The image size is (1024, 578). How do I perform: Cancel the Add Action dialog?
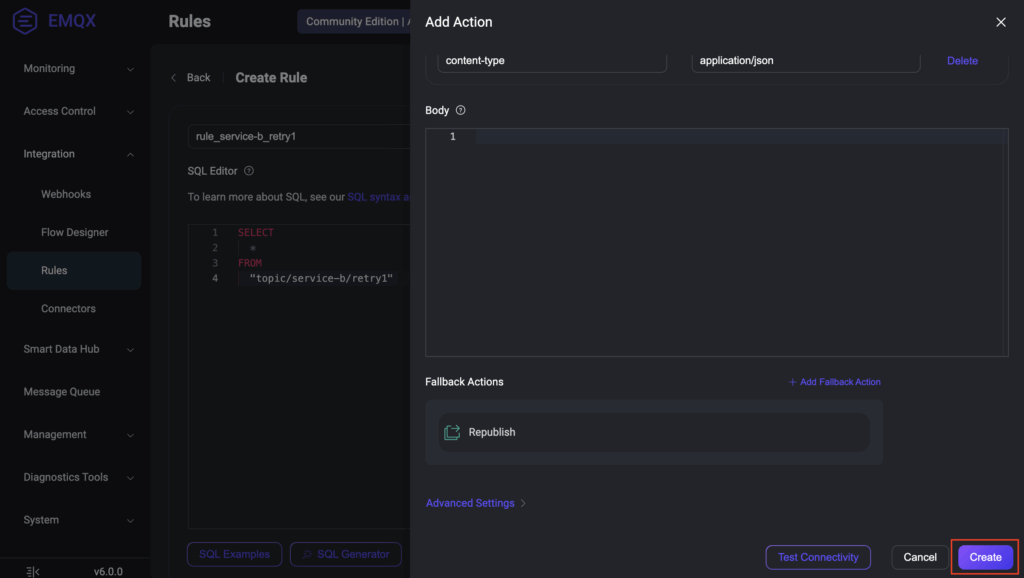[920, 557]
